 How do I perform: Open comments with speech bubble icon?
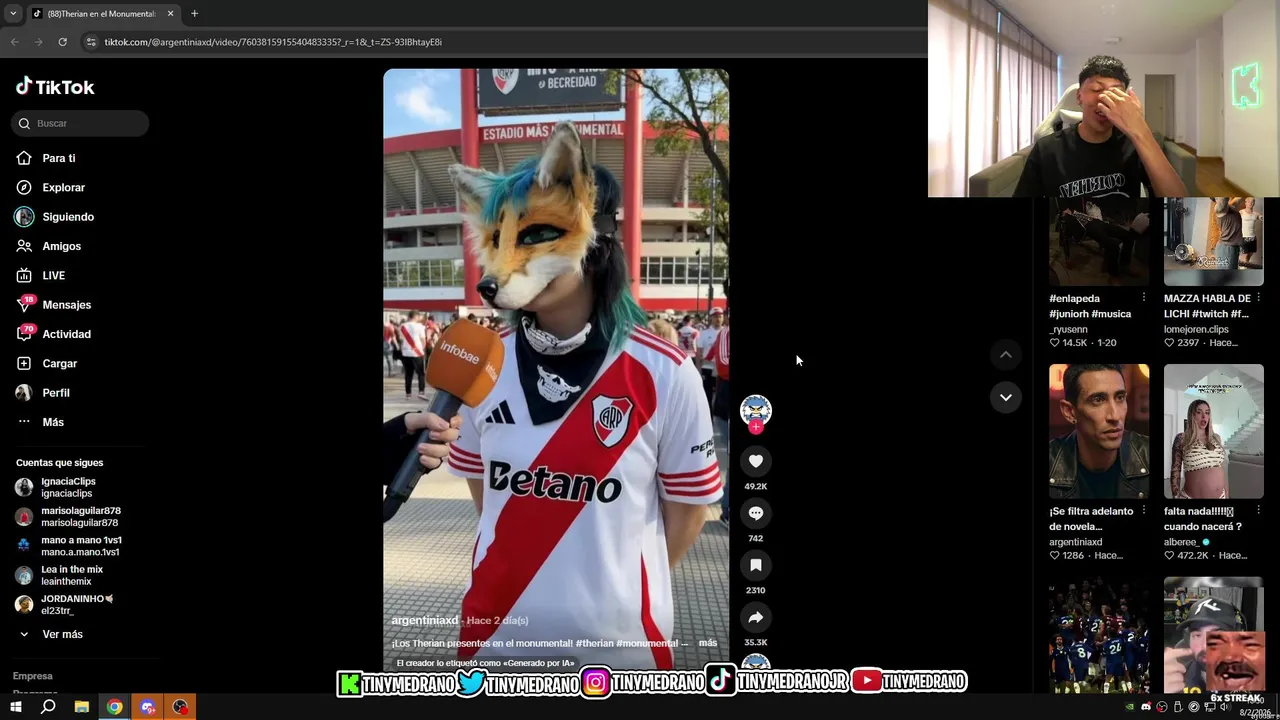tap(756, 513)
